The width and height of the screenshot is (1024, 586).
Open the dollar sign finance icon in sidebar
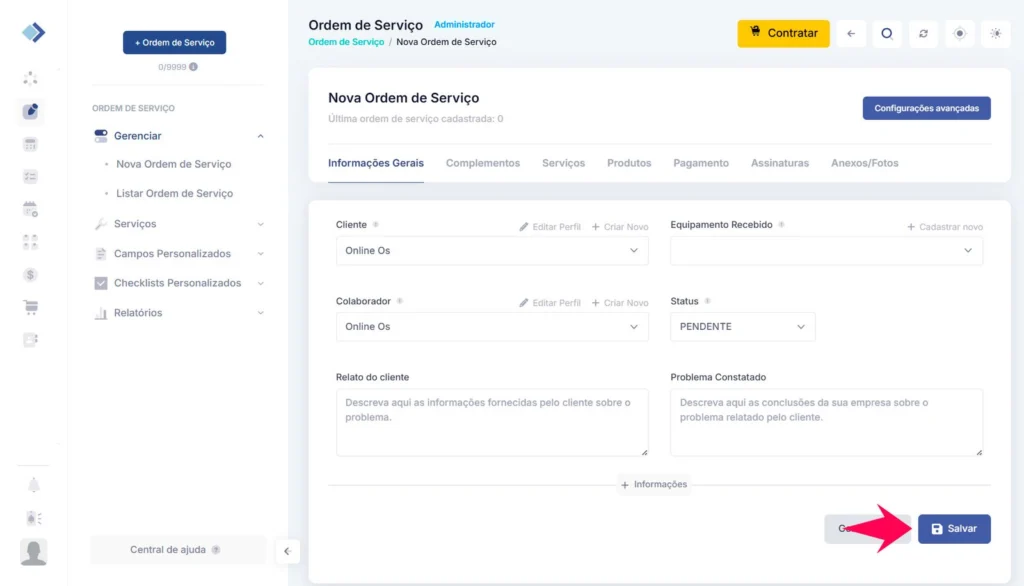(x=31, y=274)
